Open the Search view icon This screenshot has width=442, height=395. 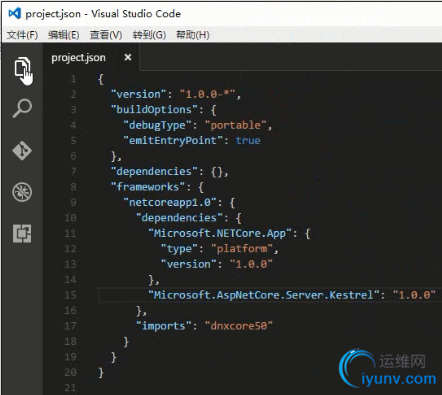[22, 108]
